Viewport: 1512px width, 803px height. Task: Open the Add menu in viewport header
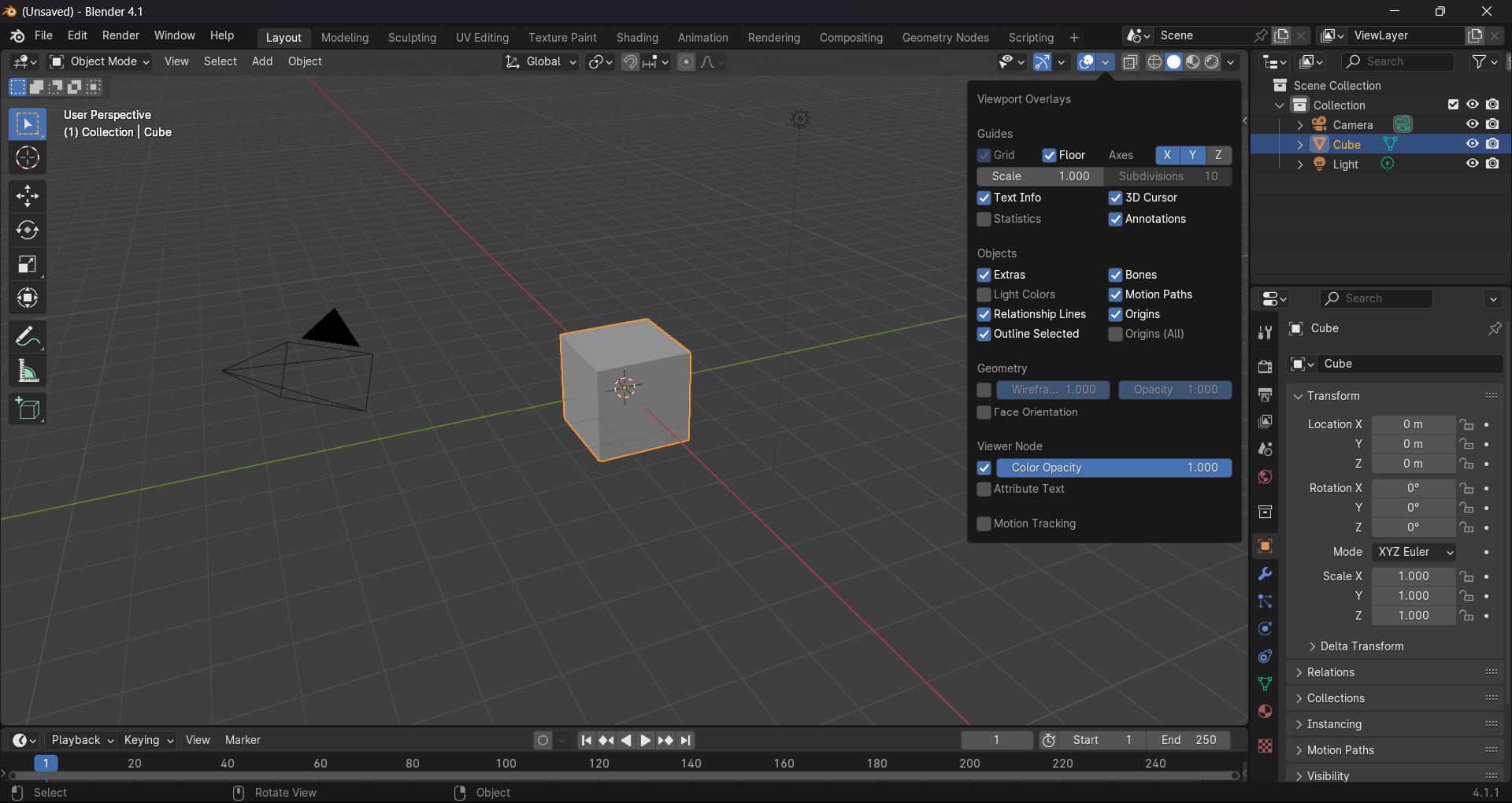pyautogui.click(x=262, y=61)
